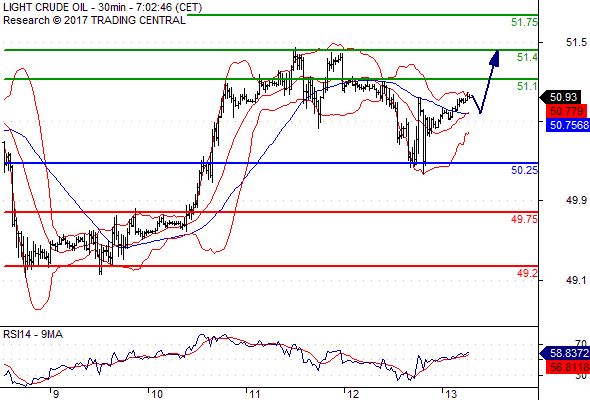Click the 51.5 price axis label
Screen dimensions: 590x400
pos(576,42)
